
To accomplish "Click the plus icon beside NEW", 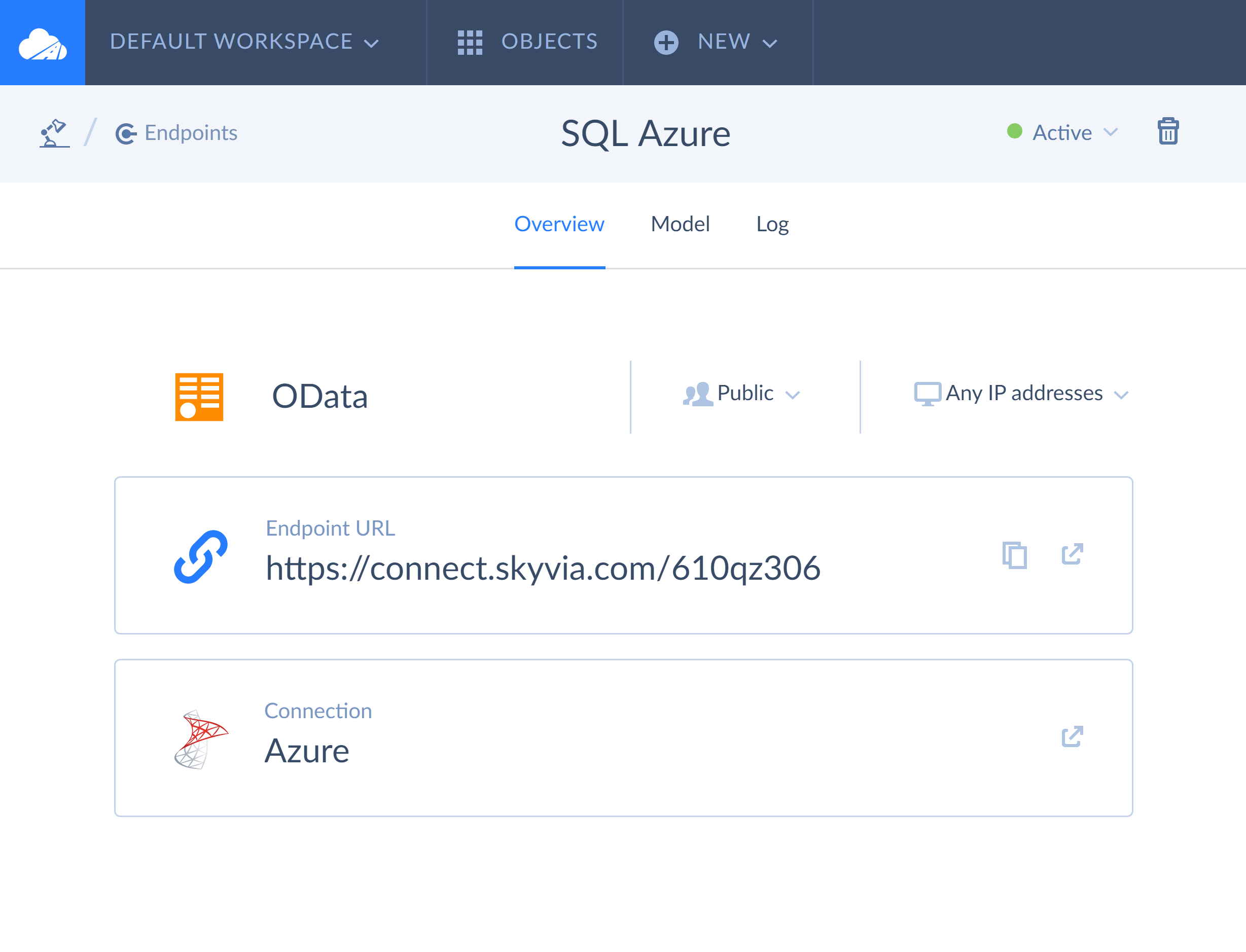I will coord(666,43).
